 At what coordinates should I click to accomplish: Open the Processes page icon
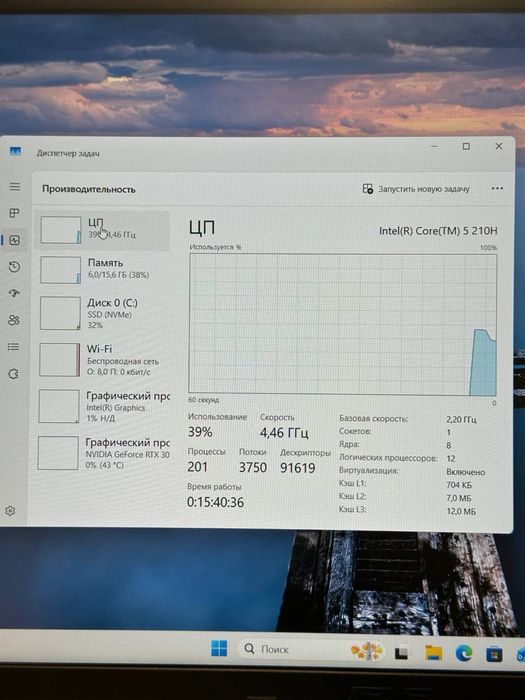pos(14,213)
